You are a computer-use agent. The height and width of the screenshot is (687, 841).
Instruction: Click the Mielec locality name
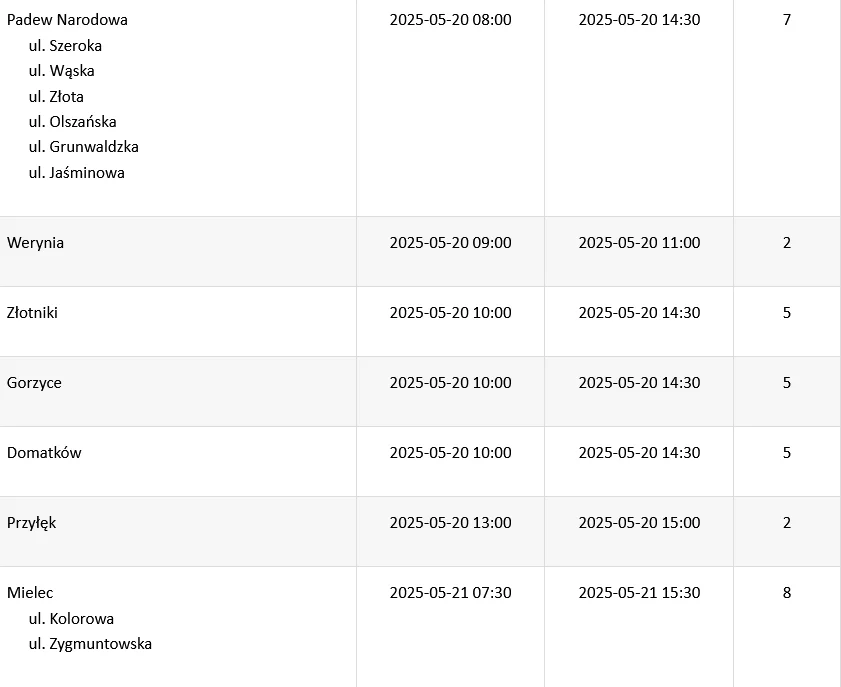(x=30, y=593)
